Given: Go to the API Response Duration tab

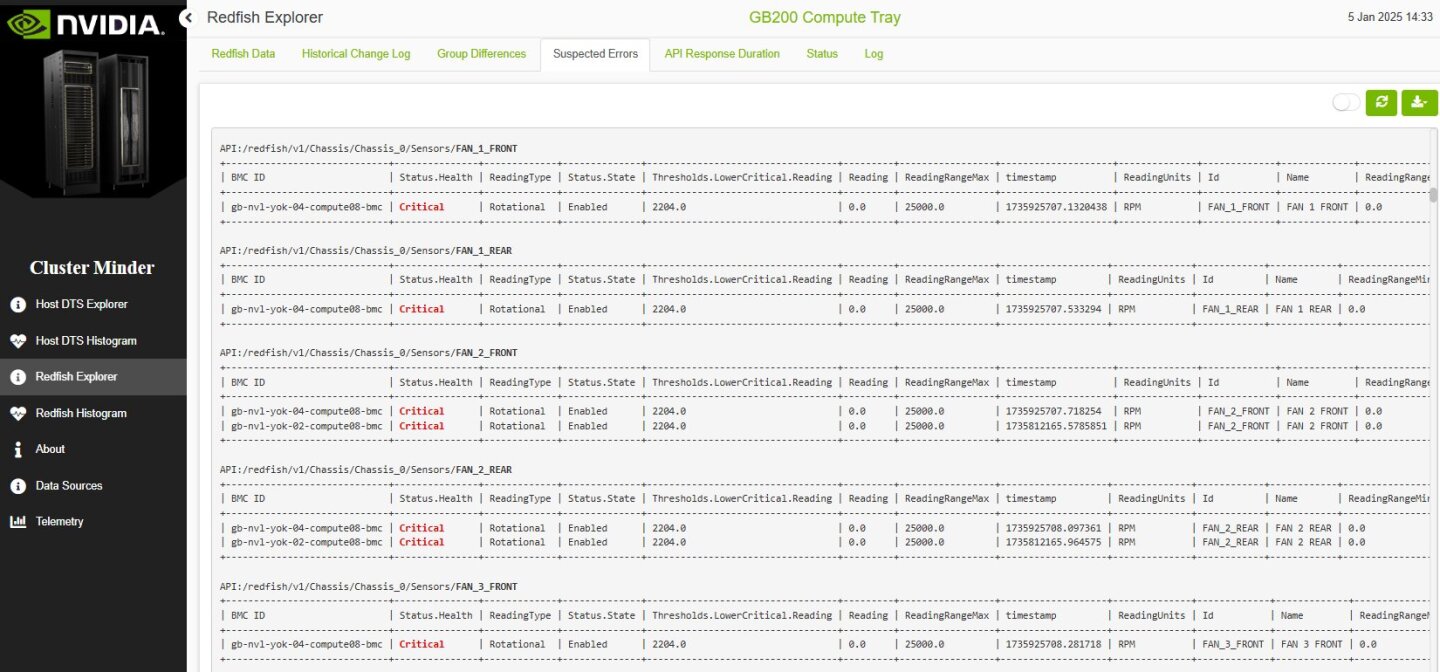Looking at the screenshot, I should (722, 54).
